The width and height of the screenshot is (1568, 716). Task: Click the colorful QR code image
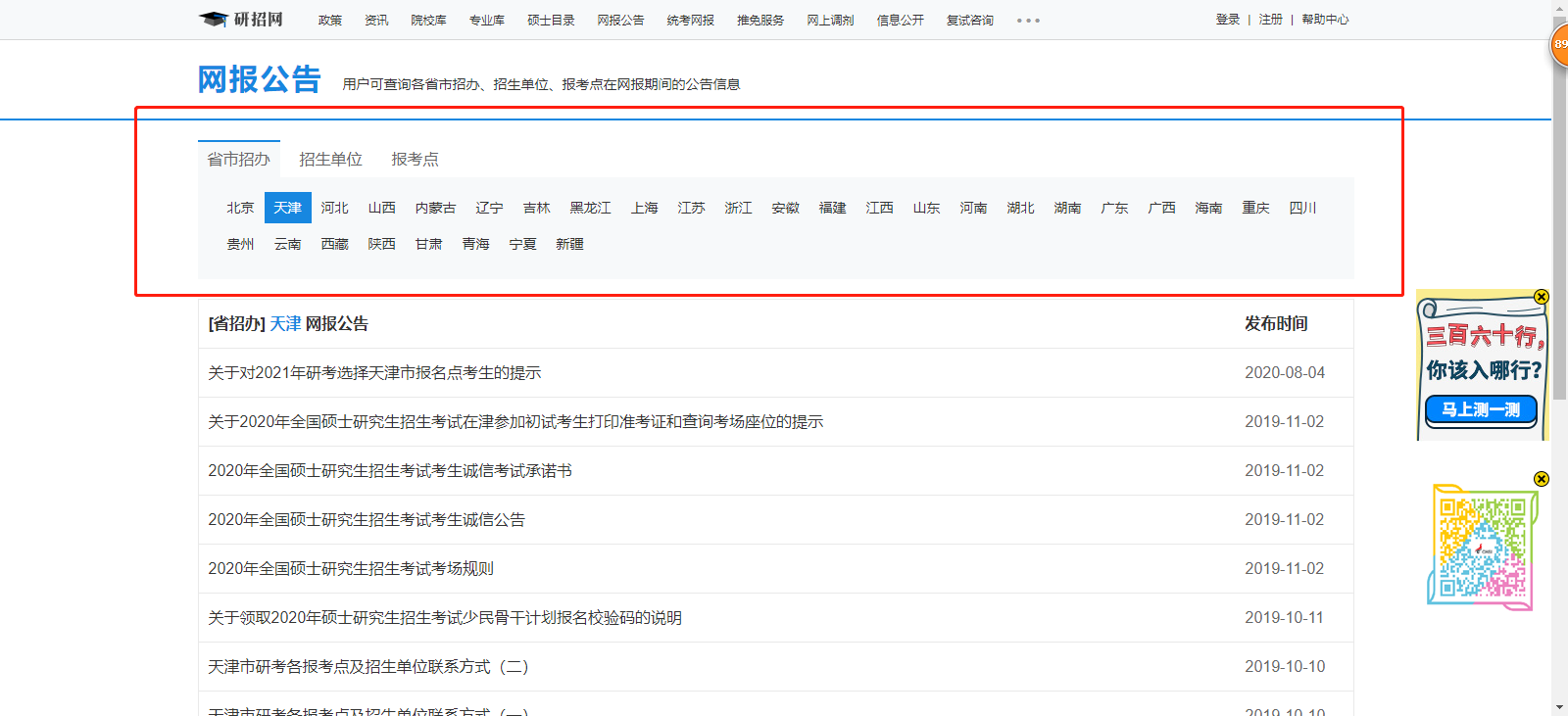pos(1482,547)
